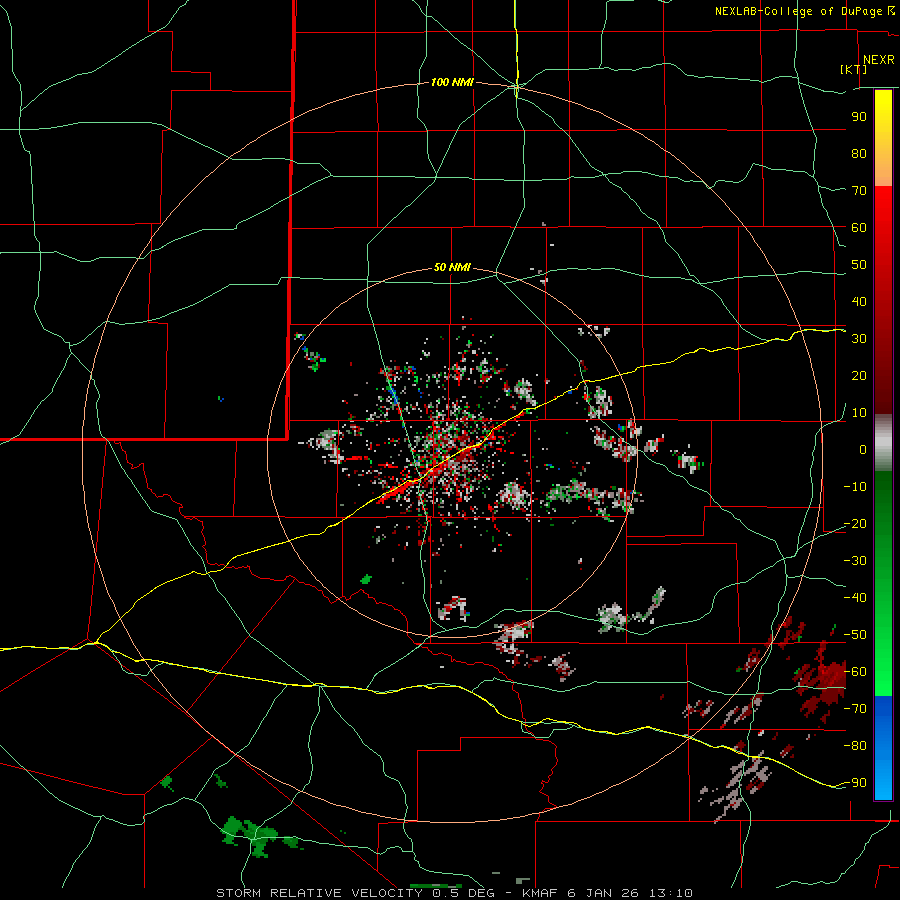Click the -30 scale value
Viewport: 900px width, 900px height.
coord(855,561)
